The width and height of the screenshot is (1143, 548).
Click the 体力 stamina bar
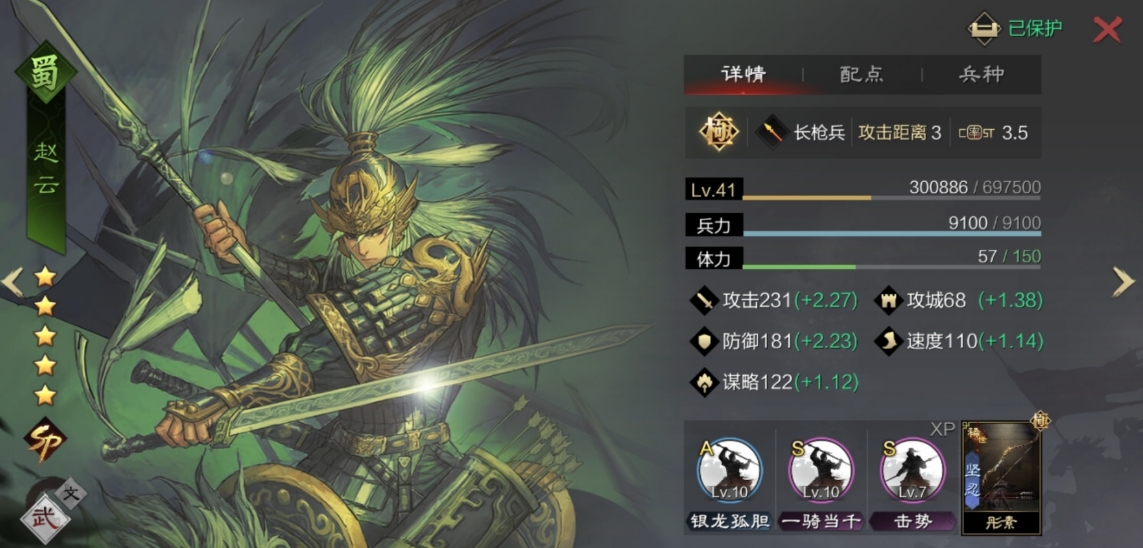(863, 258)
